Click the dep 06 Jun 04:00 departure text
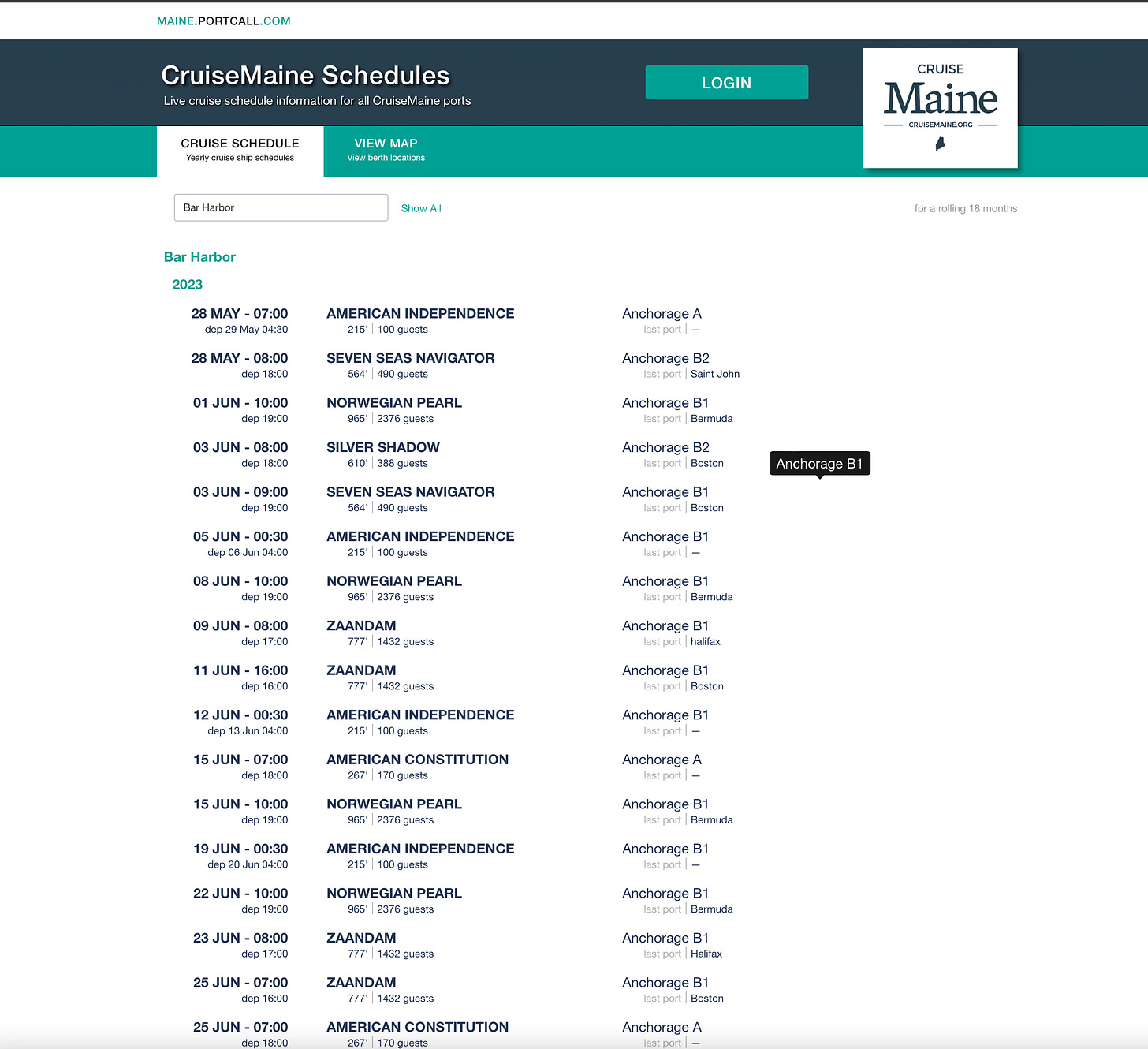Image resolution: width=1148 pixels, height=1049 pixels. pyautogui.click(x=248, y=553)
